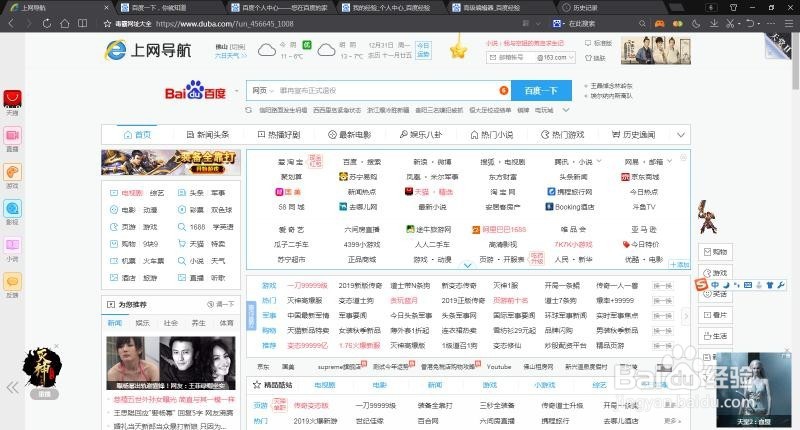Open the reading view book icon
Image resolution: width=800 pixels, height=430 pixels.
[x=82, y=23]
